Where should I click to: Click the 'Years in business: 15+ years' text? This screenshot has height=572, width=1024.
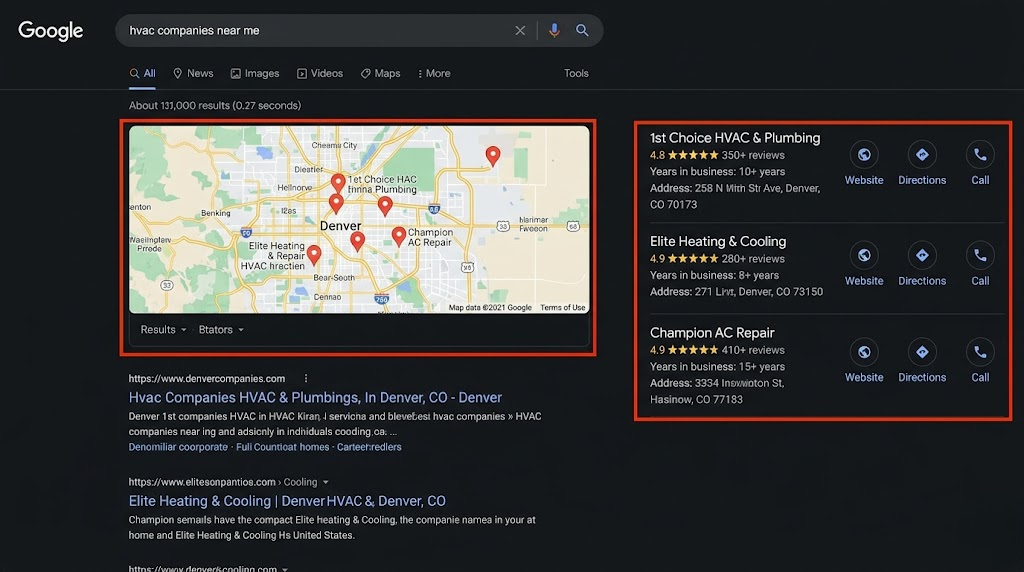tap(717, 367)
